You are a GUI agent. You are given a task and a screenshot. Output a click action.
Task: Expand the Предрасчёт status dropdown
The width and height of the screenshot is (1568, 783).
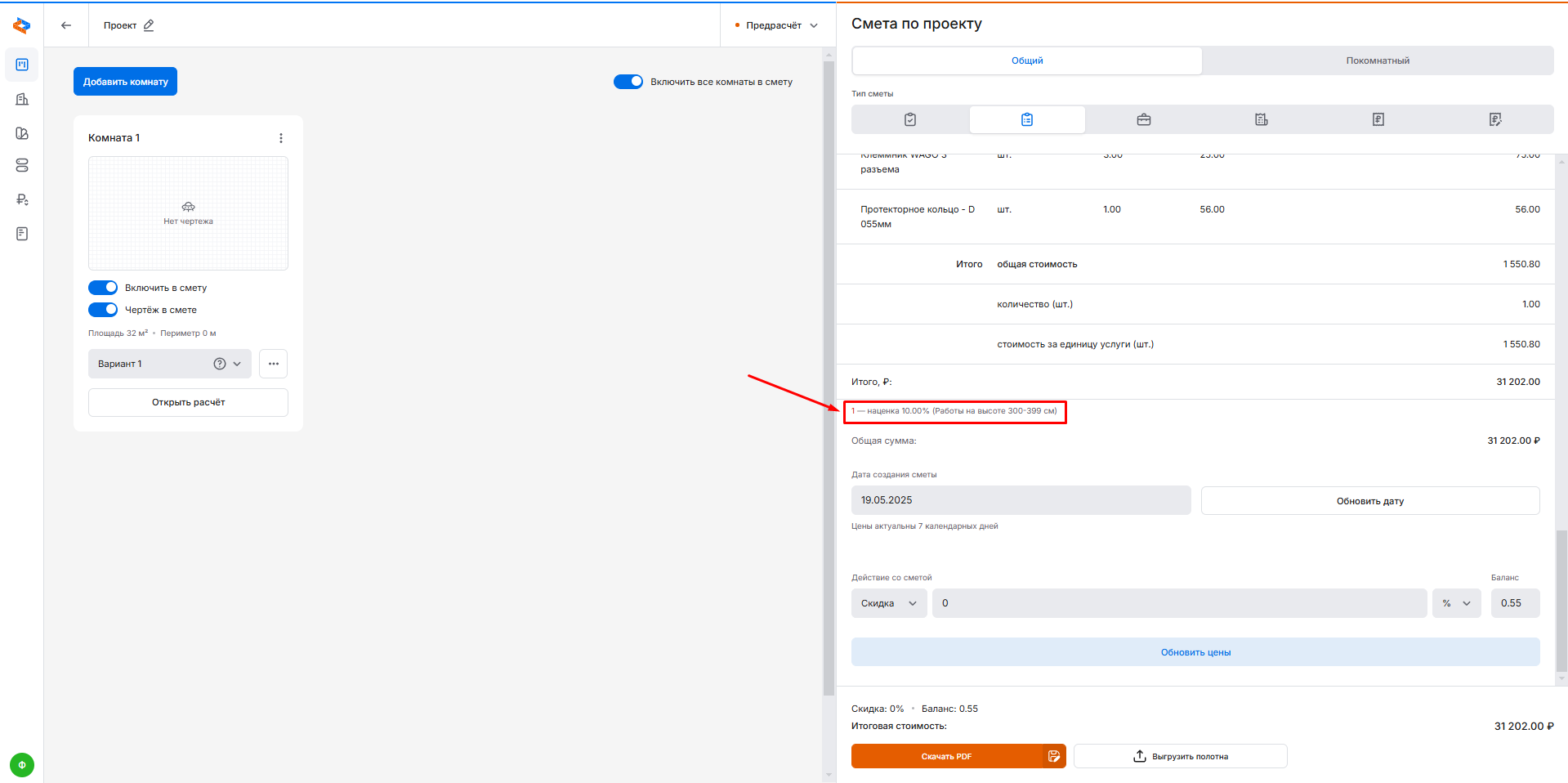pyautogui.click(x=777, y=25)
